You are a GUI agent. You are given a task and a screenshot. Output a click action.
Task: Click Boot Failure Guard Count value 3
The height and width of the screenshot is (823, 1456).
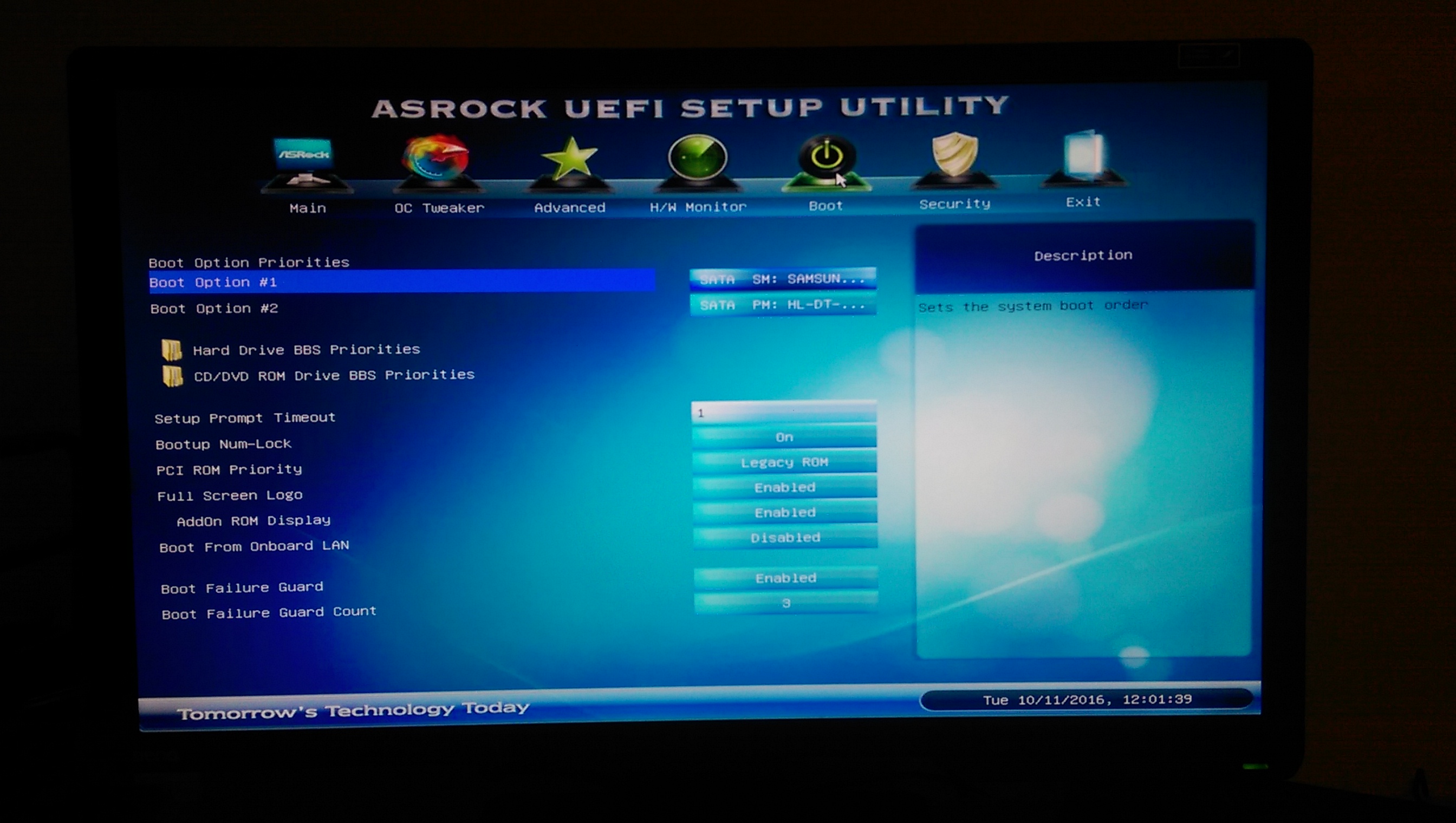coord(786,603)
